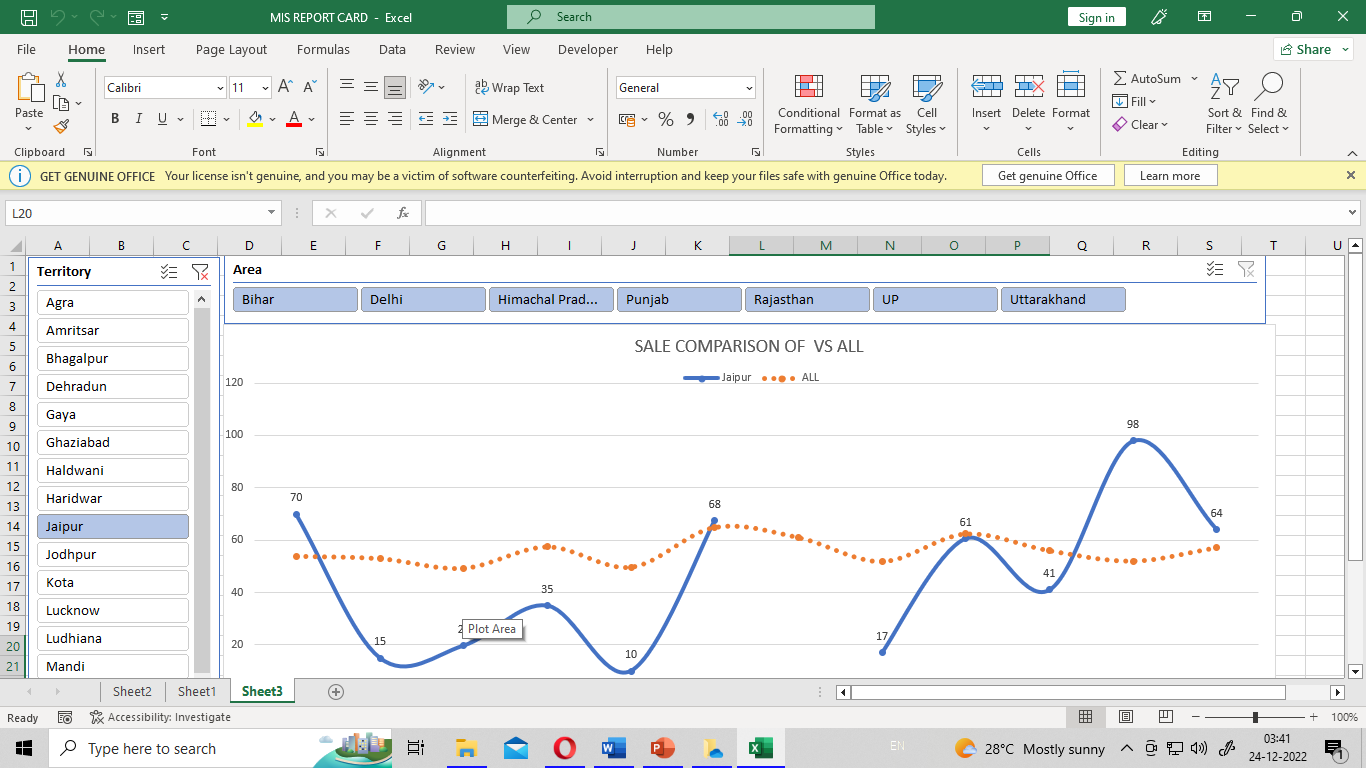
Task: Open the AutoSum dropdown arrow
Action: tap(1194, 78)
